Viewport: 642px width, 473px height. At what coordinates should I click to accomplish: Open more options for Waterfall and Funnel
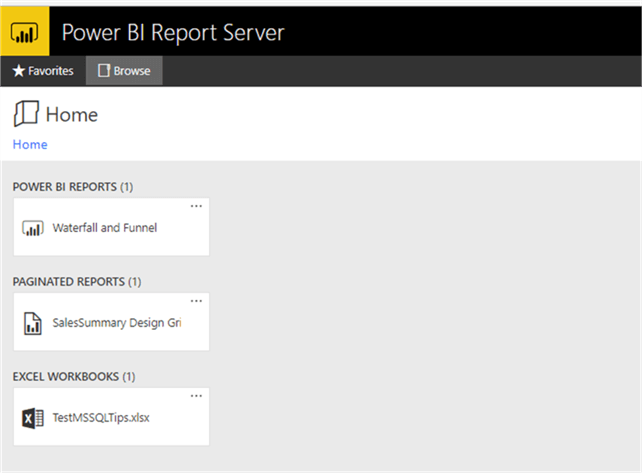[196, 206]
